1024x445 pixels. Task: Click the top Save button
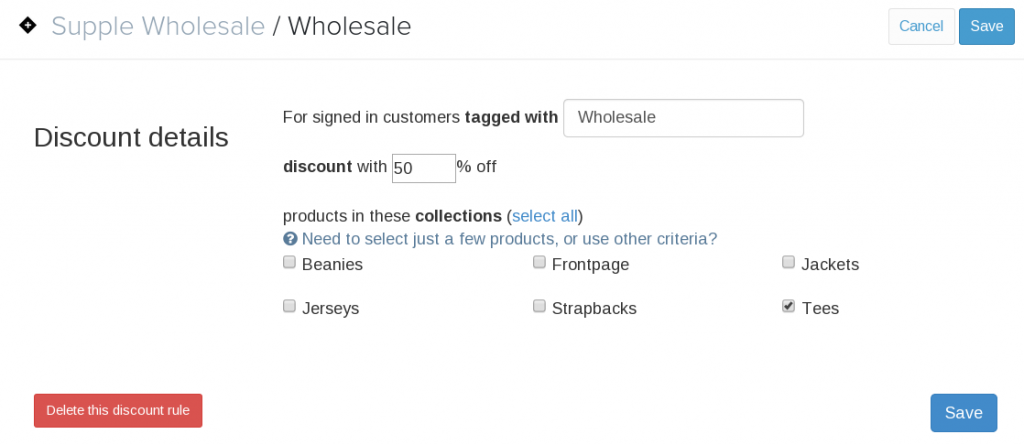point(987,26)
